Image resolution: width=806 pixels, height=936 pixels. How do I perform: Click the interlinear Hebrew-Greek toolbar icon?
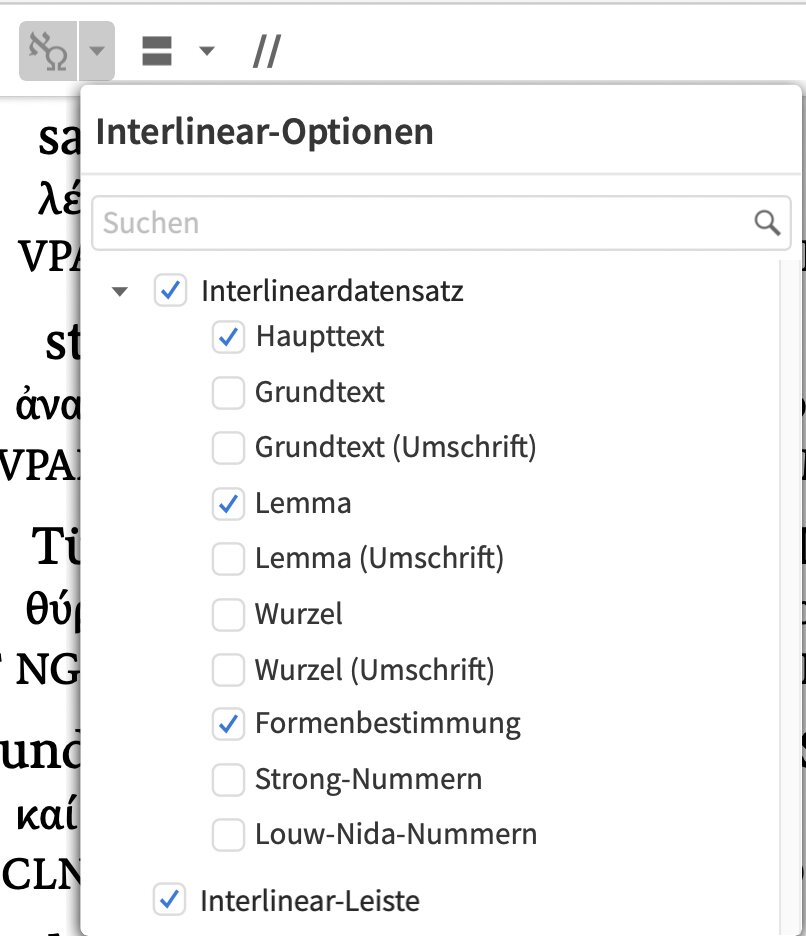pos(48,51)
